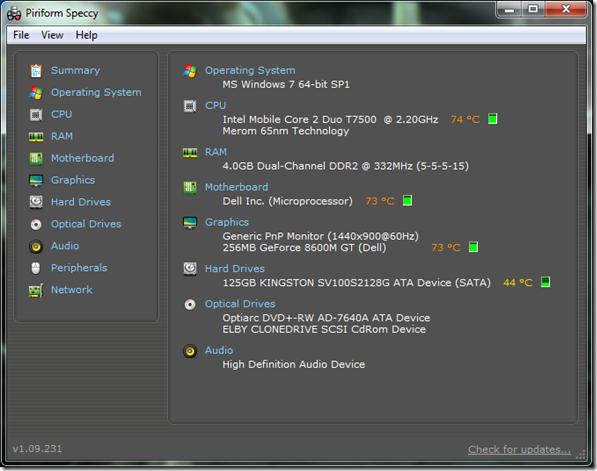Click the Peripherals mouse icon in sidebar
Image resolution: width=597 pixels, height=471 pixels.
(x=36, y=268)
